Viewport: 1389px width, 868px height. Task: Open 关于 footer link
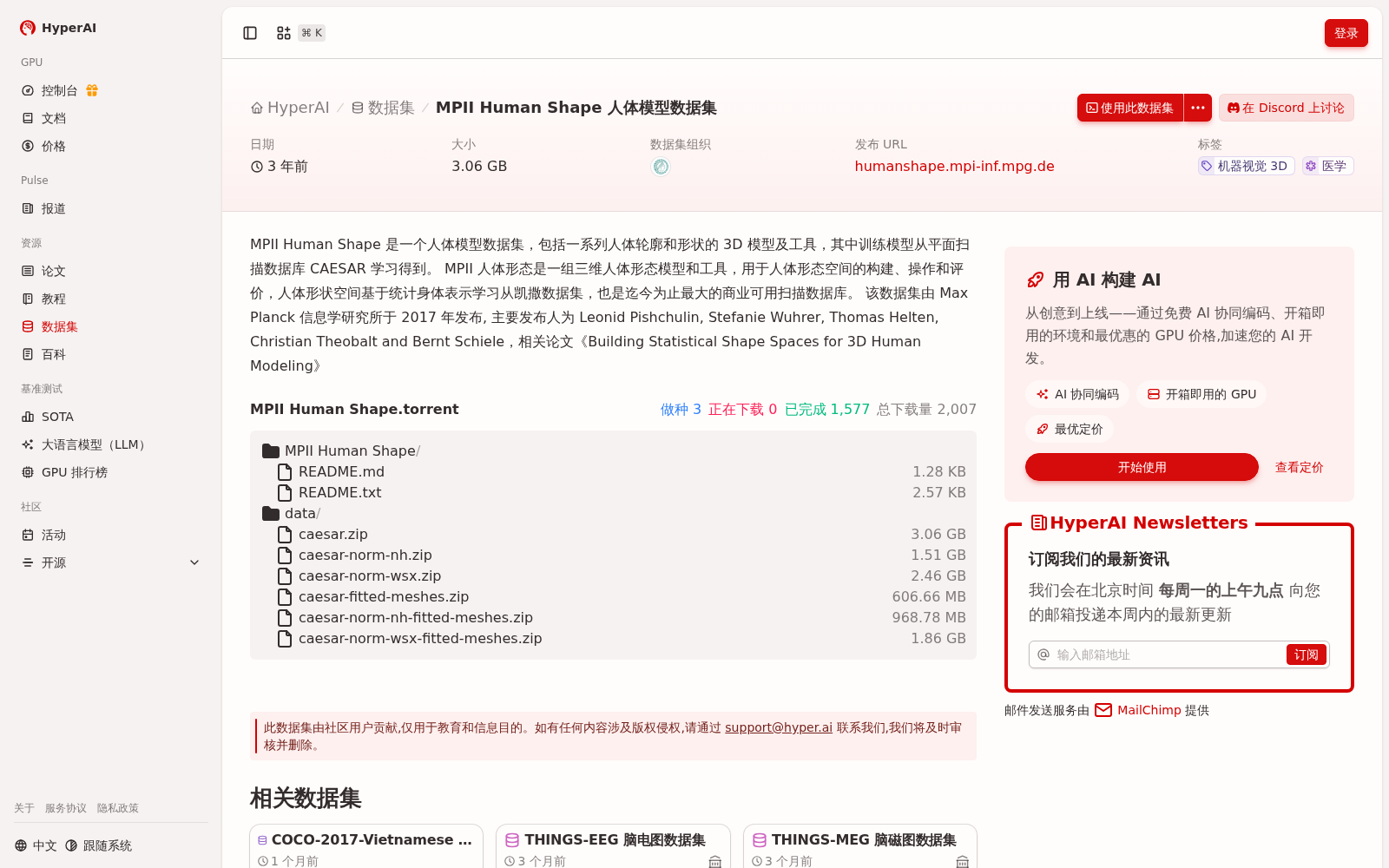coord(24,808)
